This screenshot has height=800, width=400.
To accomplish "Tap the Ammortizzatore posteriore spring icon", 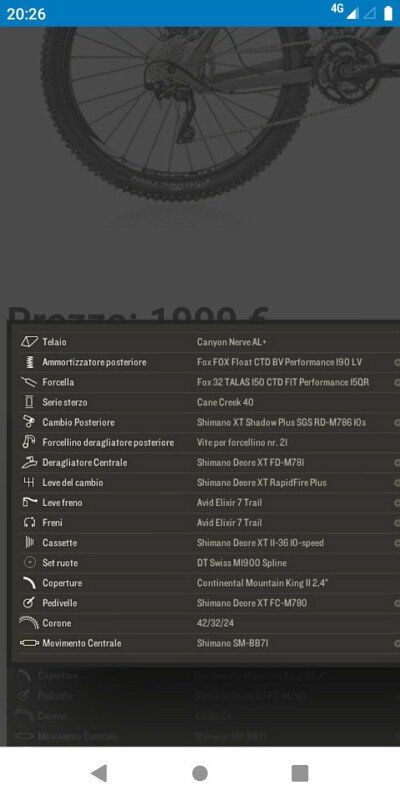I will pyautogui.click(x=30, y=362).
